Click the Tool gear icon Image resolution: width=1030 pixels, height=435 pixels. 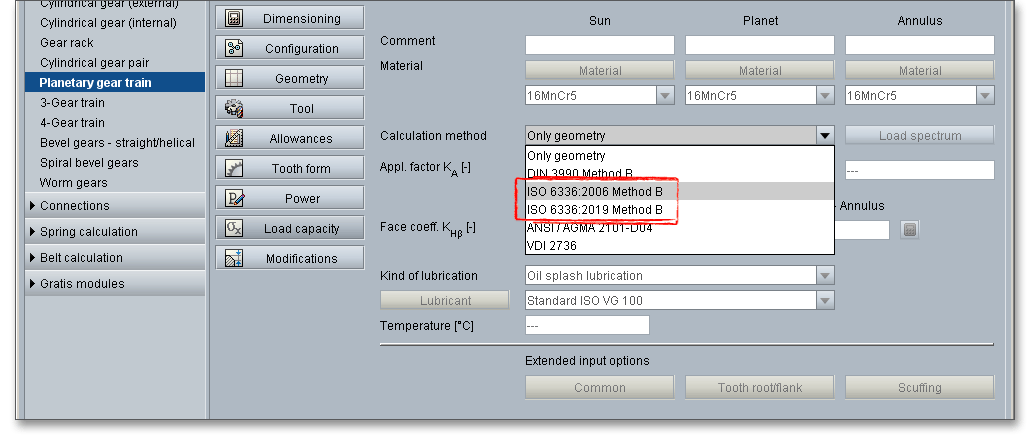(x=235, y=108)
